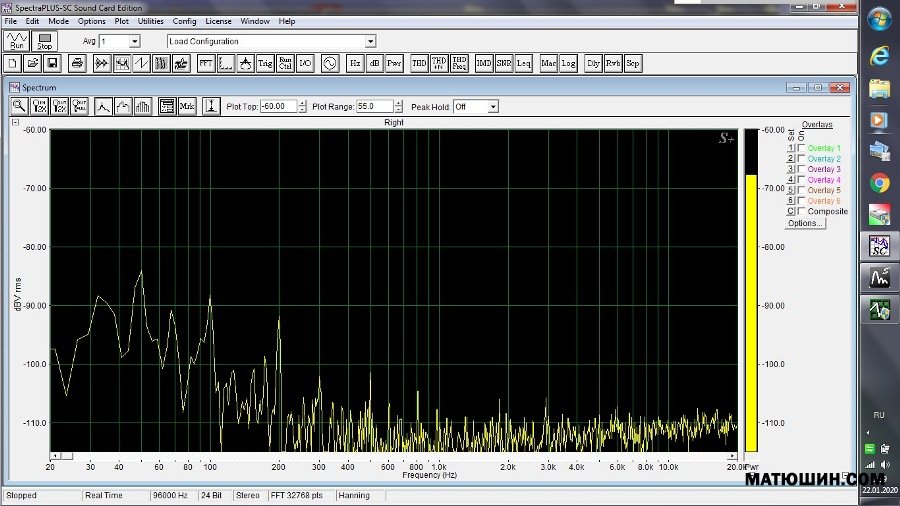Open the SNR measurement tool

coord(503,63)
